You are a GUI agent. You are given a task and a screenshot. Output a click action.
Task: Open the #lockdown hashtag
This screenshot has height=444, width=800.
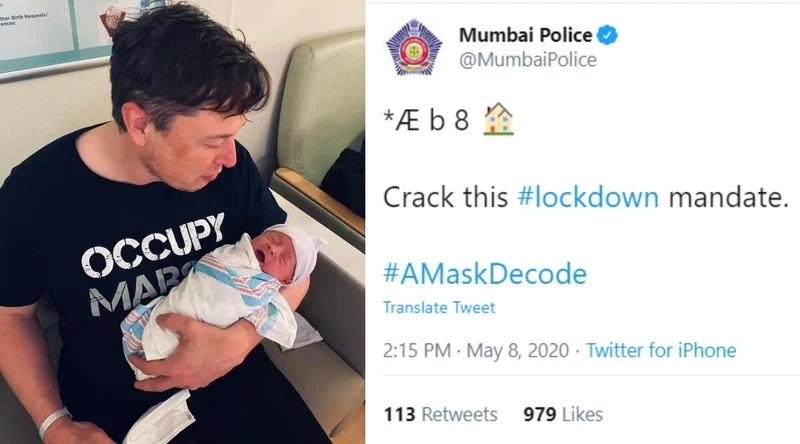(x=588, y=197)
